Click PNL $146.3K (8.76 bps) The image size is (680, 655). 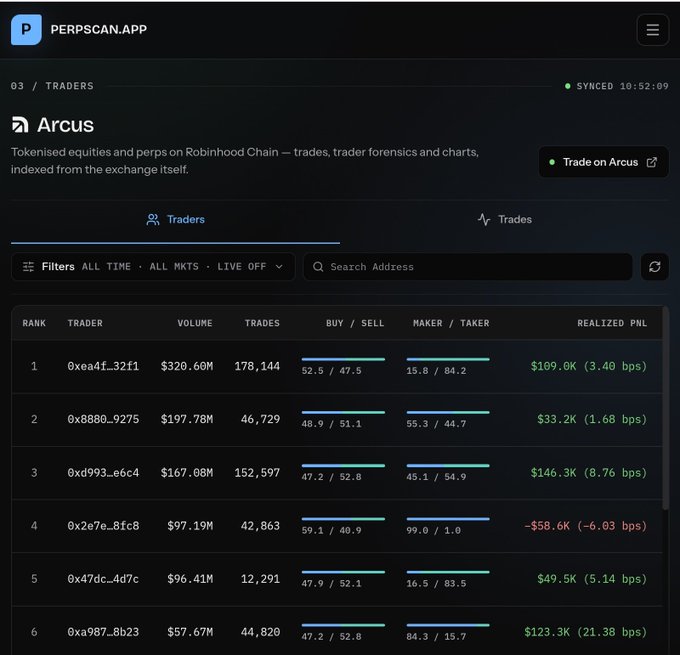pyautogui.click(x=589, y=472)
